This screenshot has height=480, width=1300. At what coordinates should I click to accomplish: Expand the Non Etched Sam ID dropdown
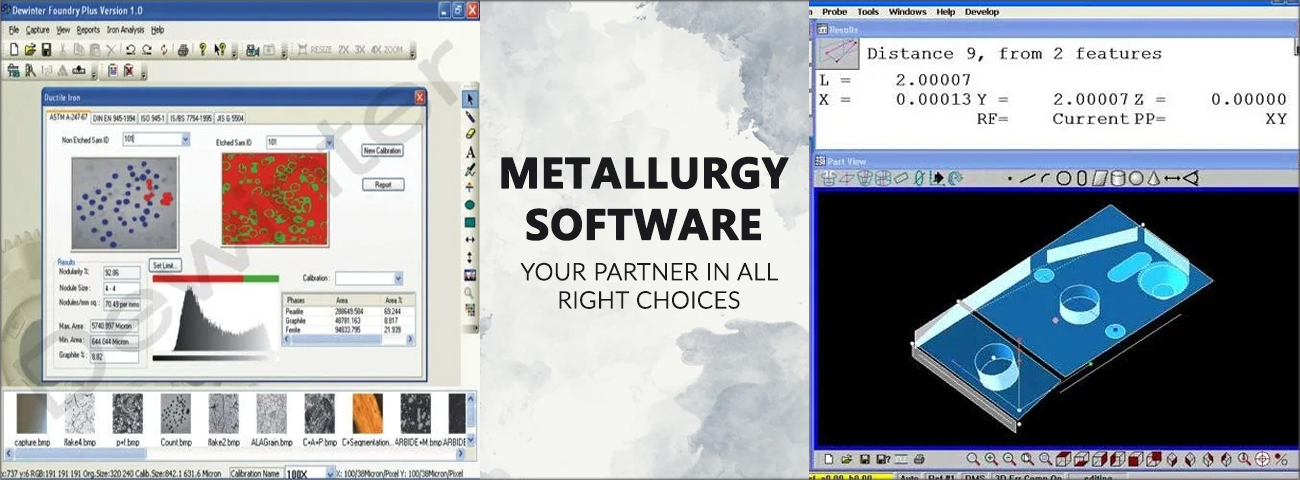coord(185,140)
